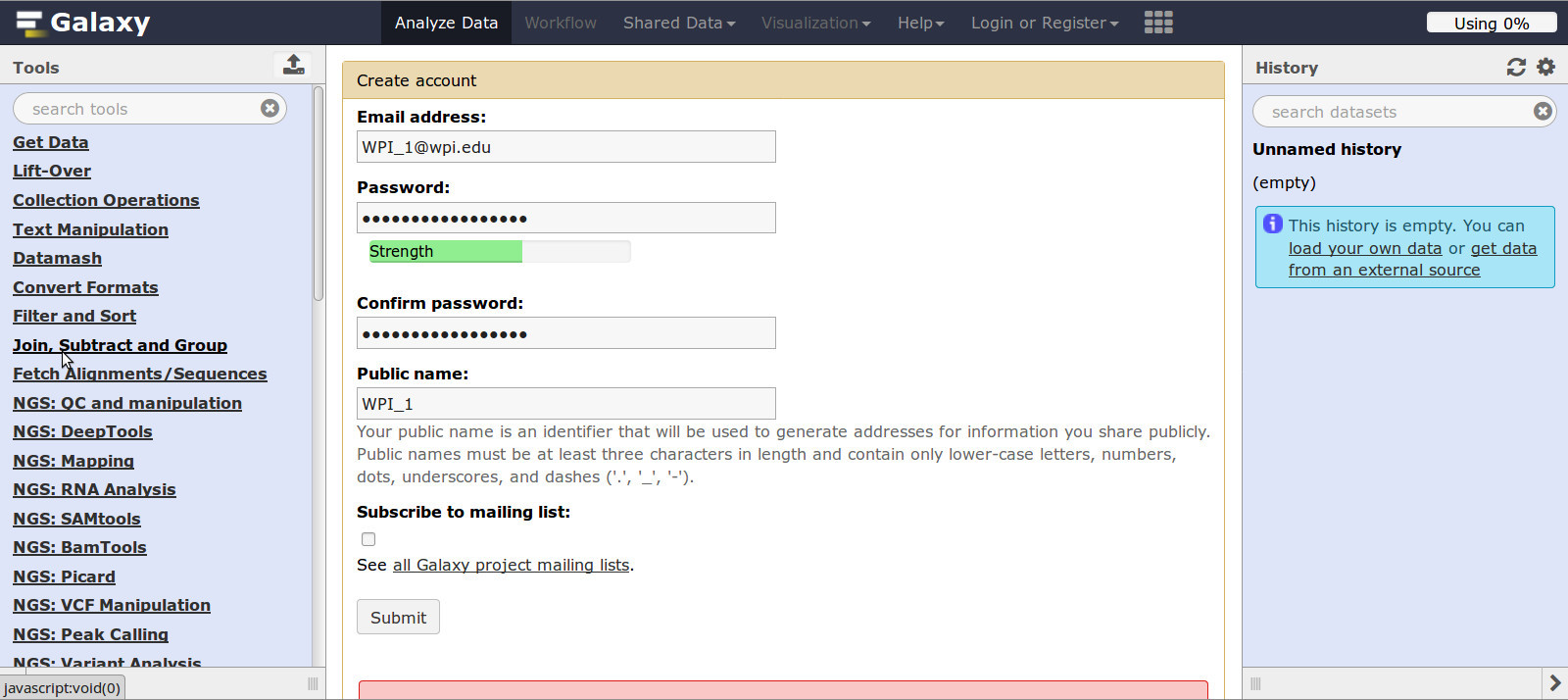This screenshot has width=1568, height=700.
Task: Open Login or Register dropdown
Action: [x=1045, y=23]
